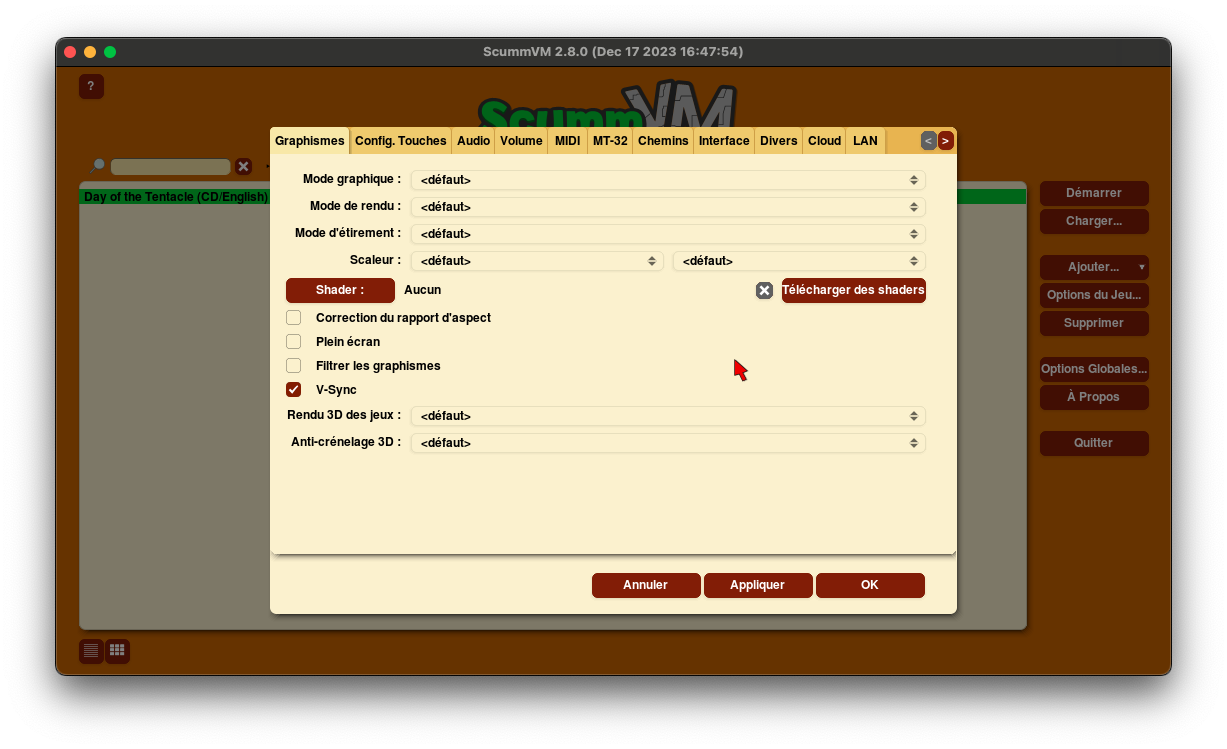Screen dimensions: 1227x749
Task: Switch to list view icon
Action: click(x=91, y=651)
